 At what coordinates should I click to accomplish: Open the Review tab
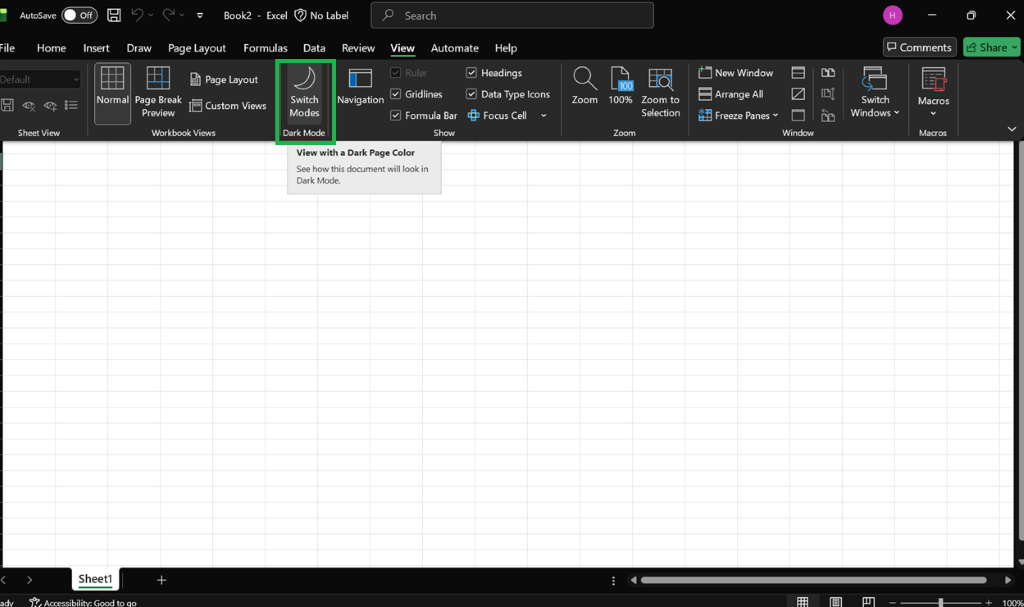point(359,48)
